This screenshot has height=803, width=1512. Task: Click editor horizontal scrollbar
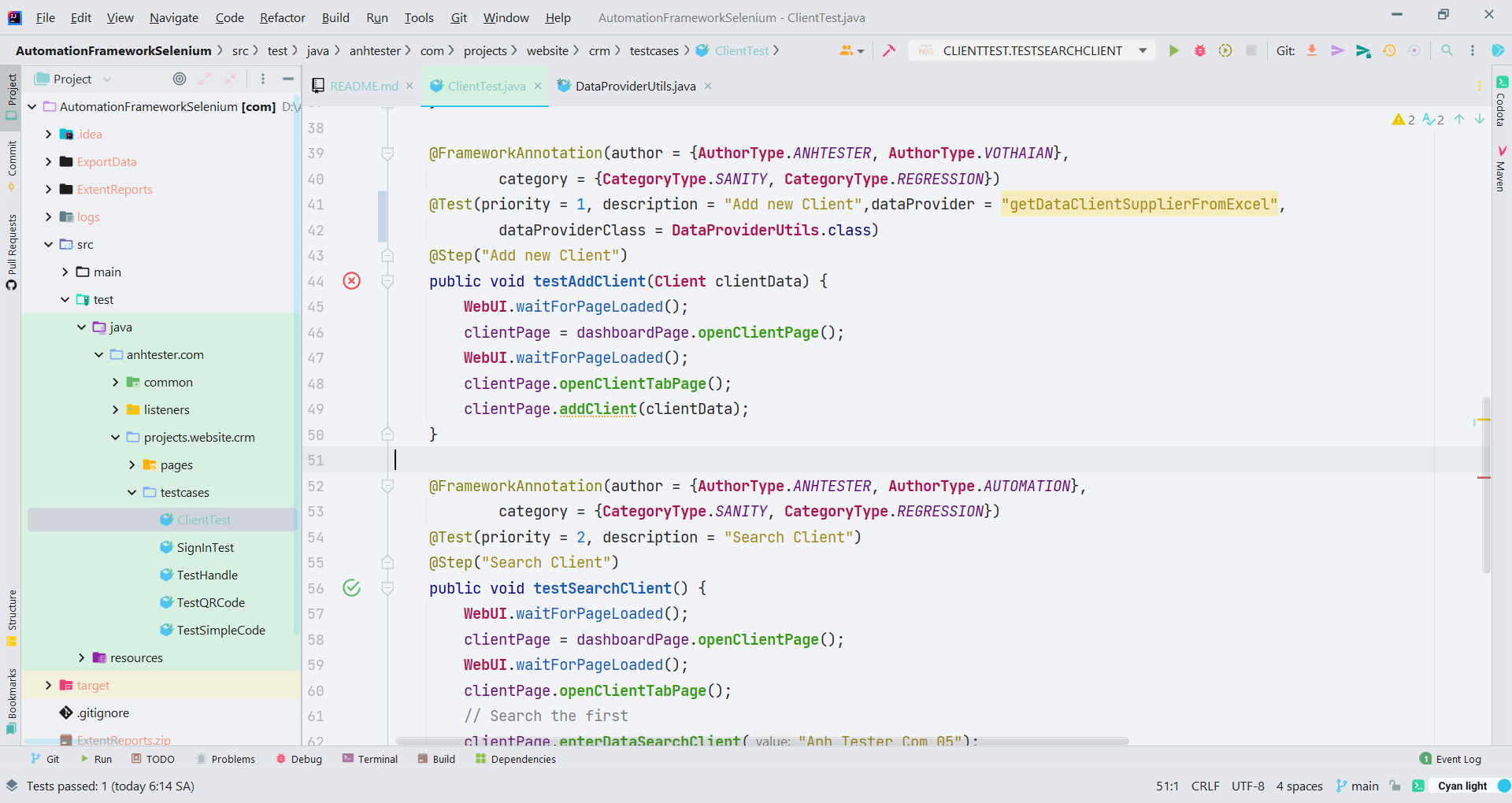[x=762, y=741]
